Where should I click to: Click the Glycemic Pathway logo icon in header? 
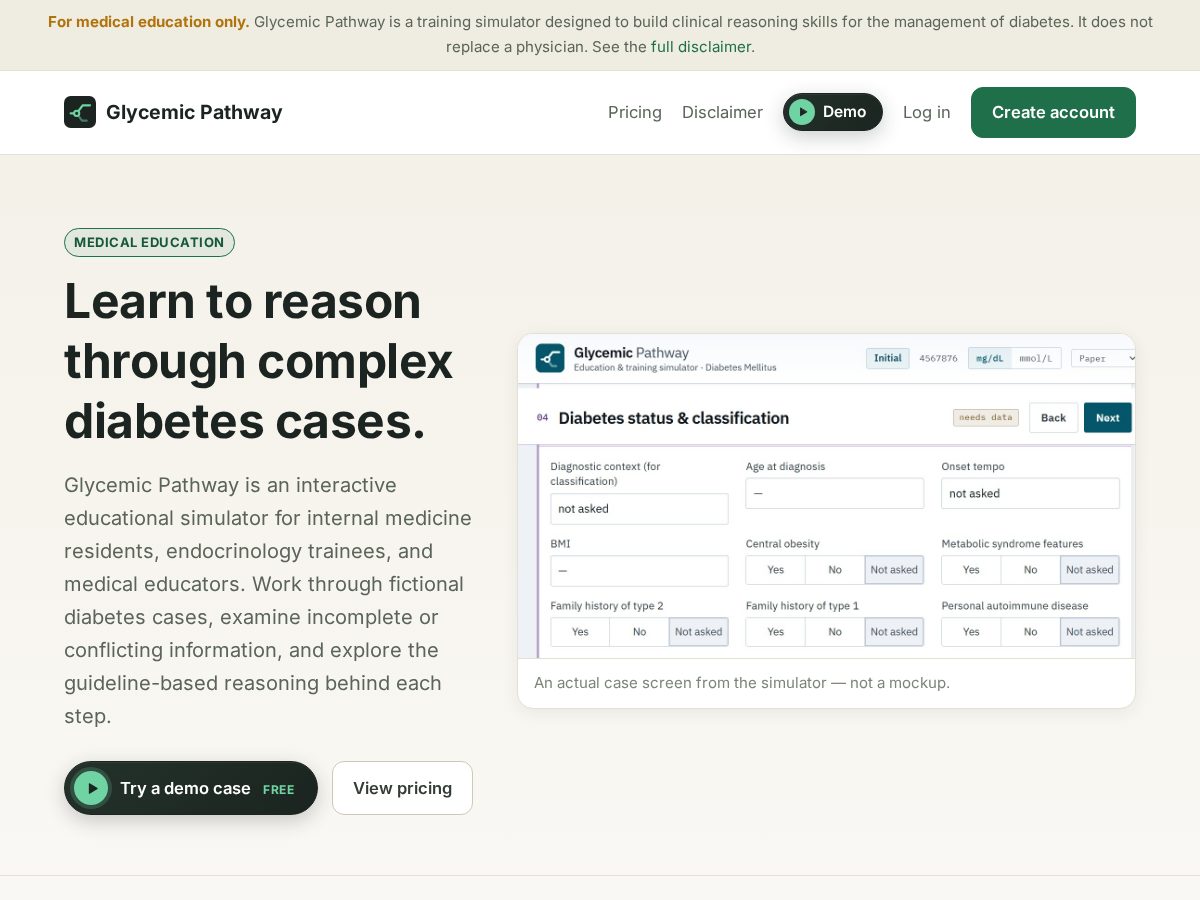coord(80,112)
